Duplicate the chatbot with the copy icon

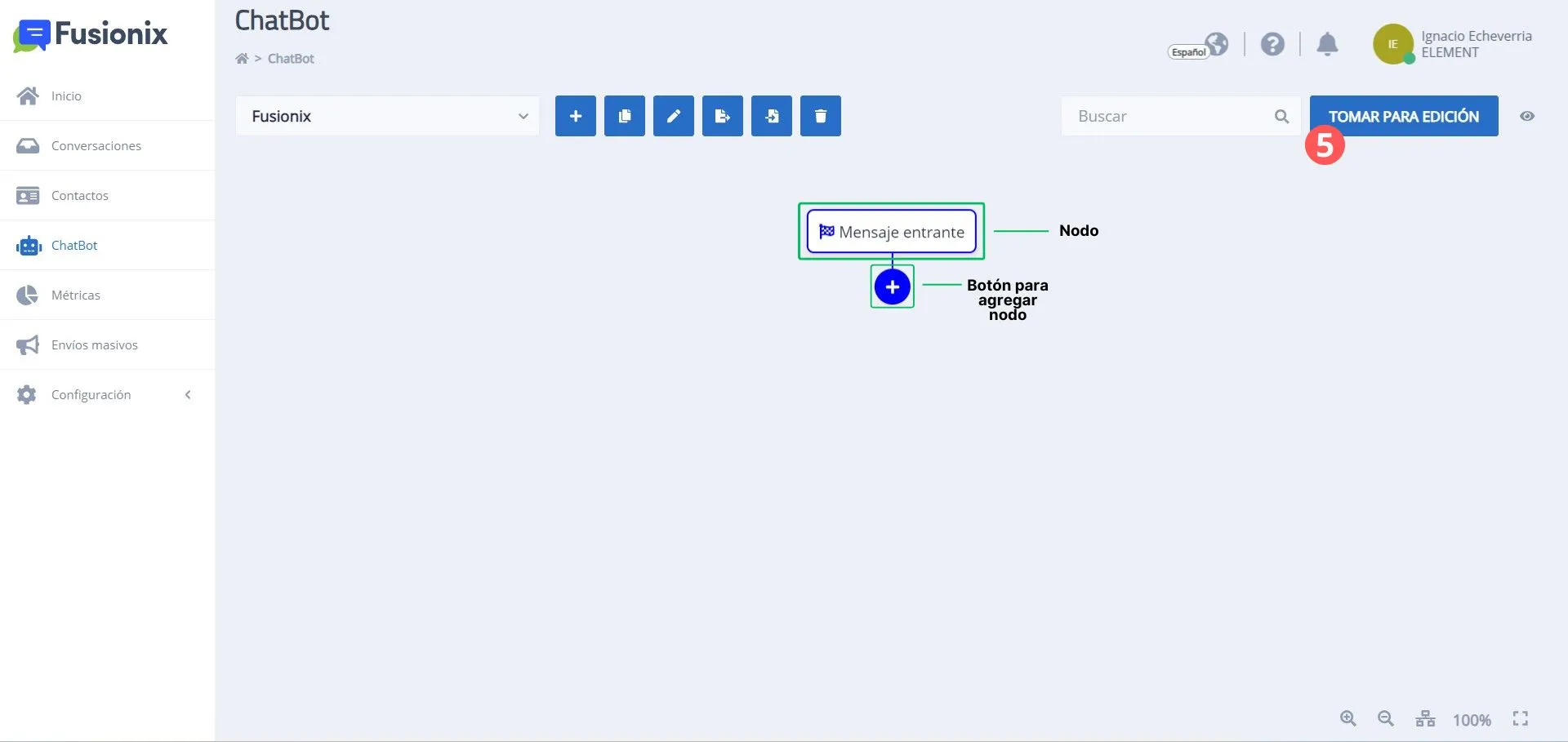[x=625, y=116]
